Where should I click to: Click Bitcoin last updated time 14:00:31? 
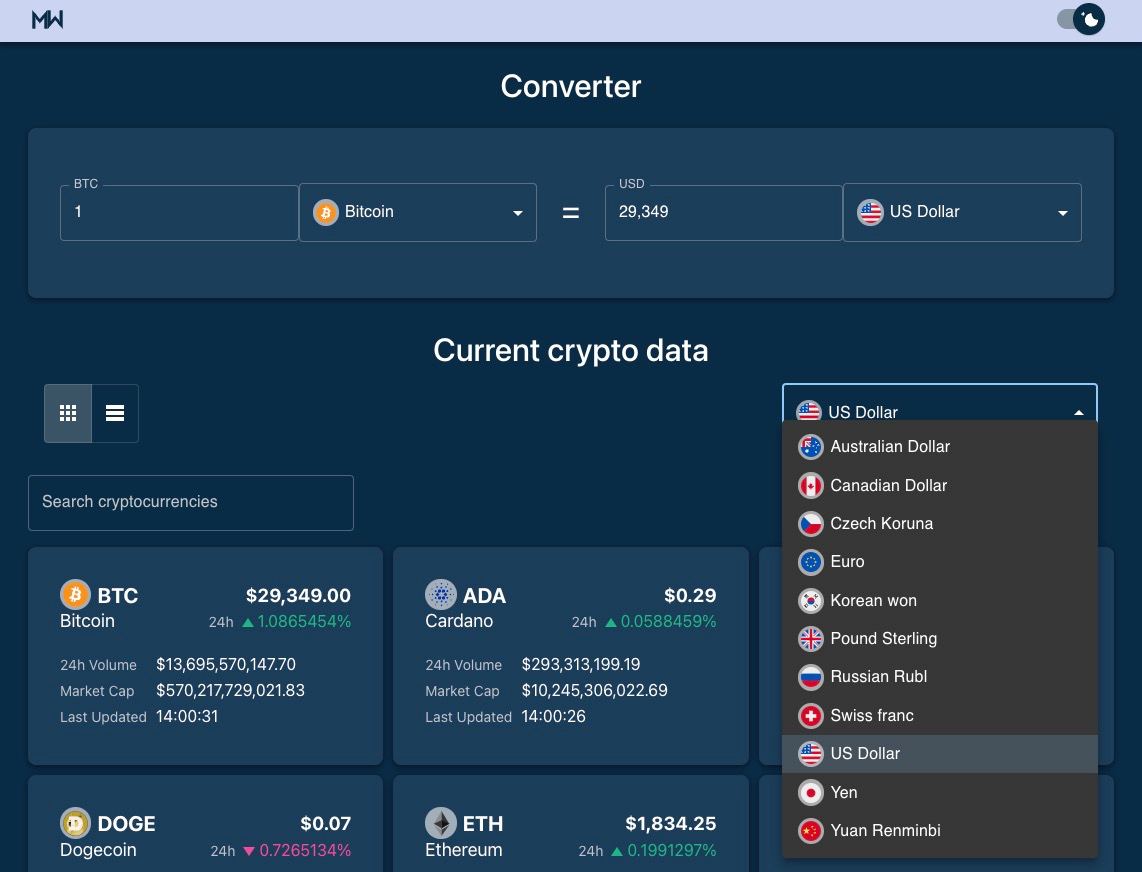187,717
